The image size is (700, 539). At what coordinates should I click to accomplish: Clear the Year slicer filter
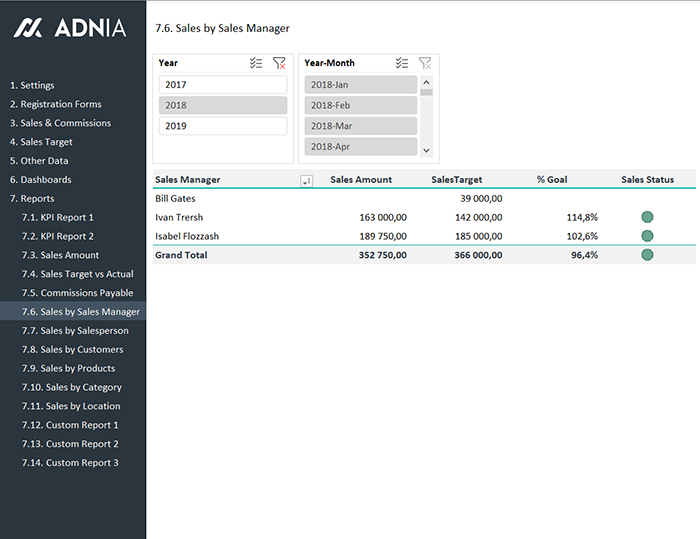(279, 63)
